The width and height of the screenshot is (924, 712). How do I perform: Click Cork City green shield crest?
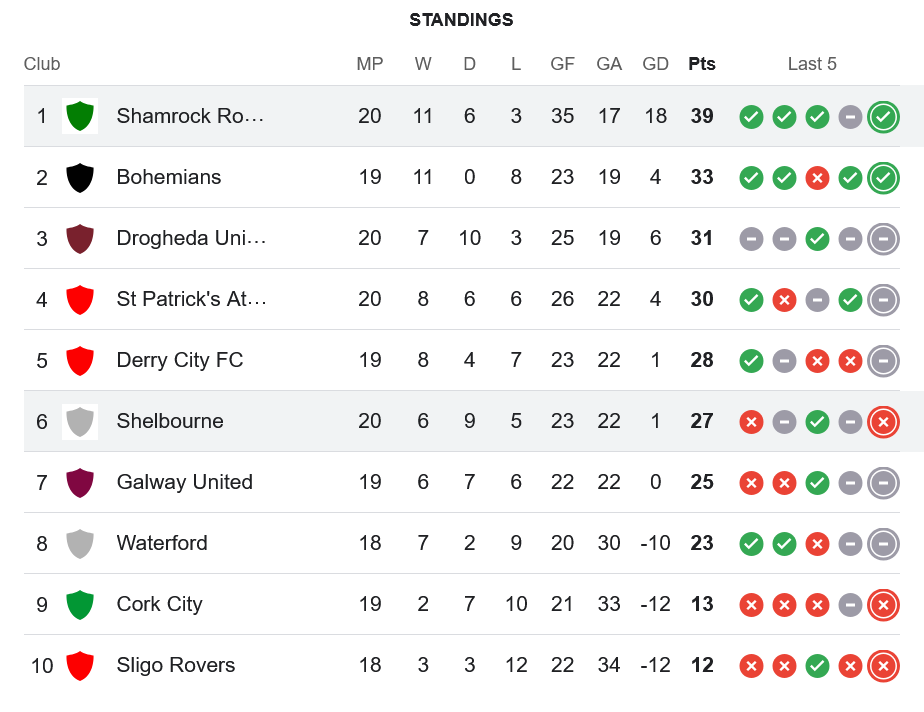pos(79,604)
